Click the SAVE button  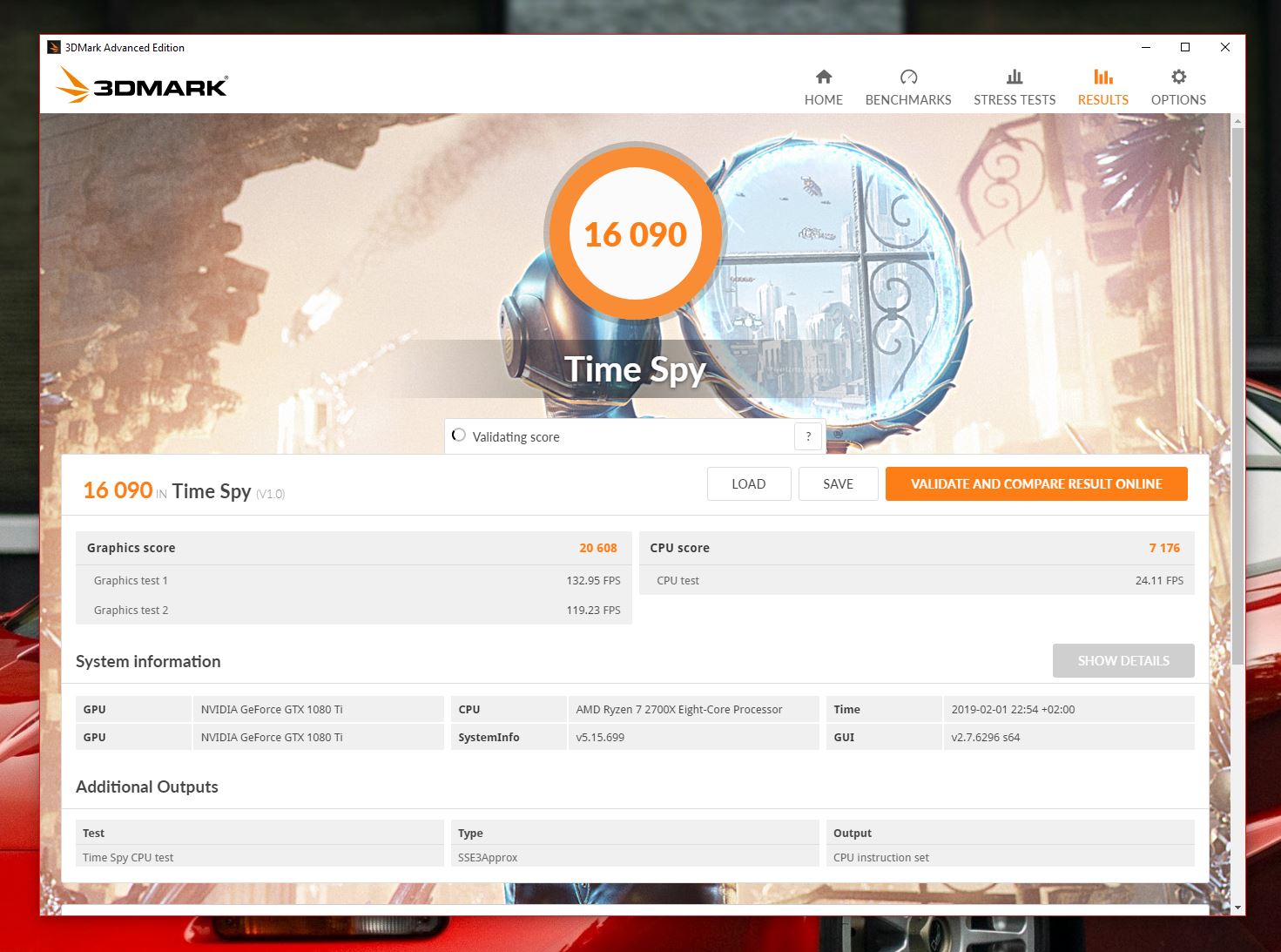[839, 484]
